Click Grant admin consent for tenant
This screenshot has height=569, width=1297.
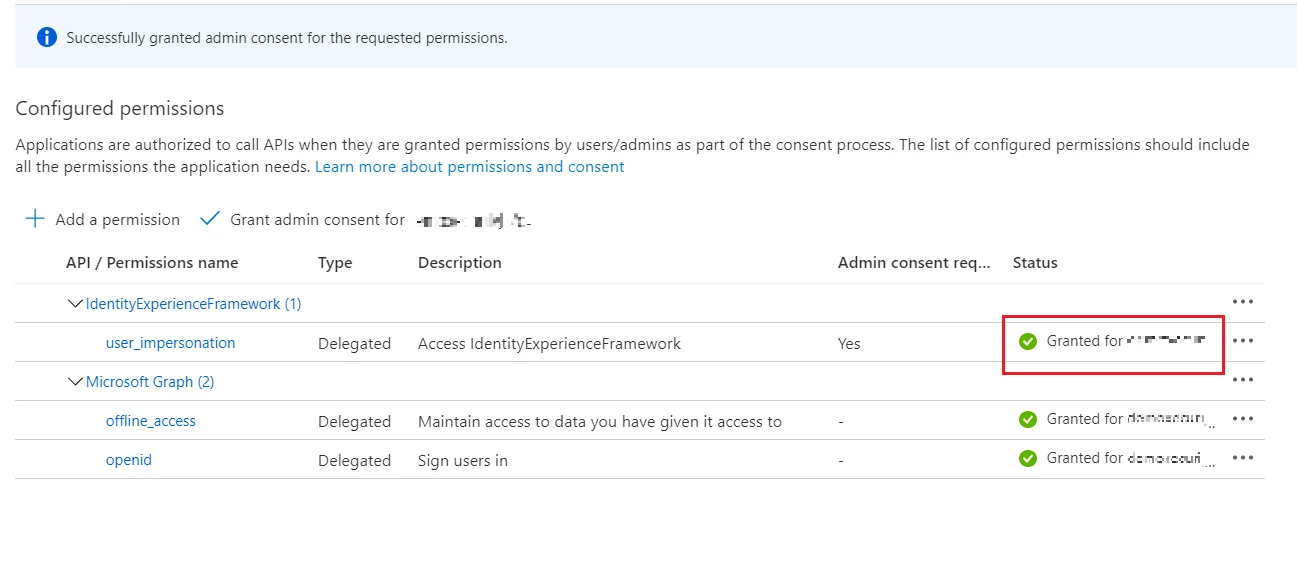[367, 219]
